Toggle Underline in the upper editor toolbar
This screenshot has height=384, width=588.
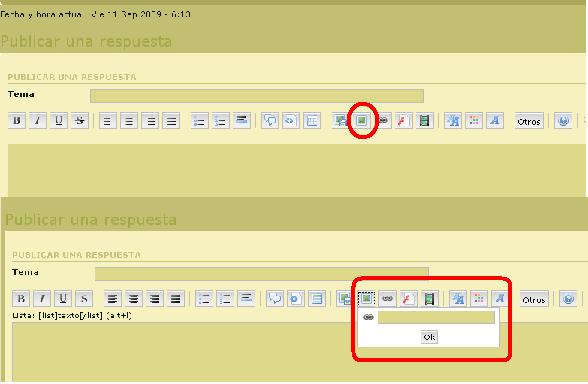coord(59,121)
